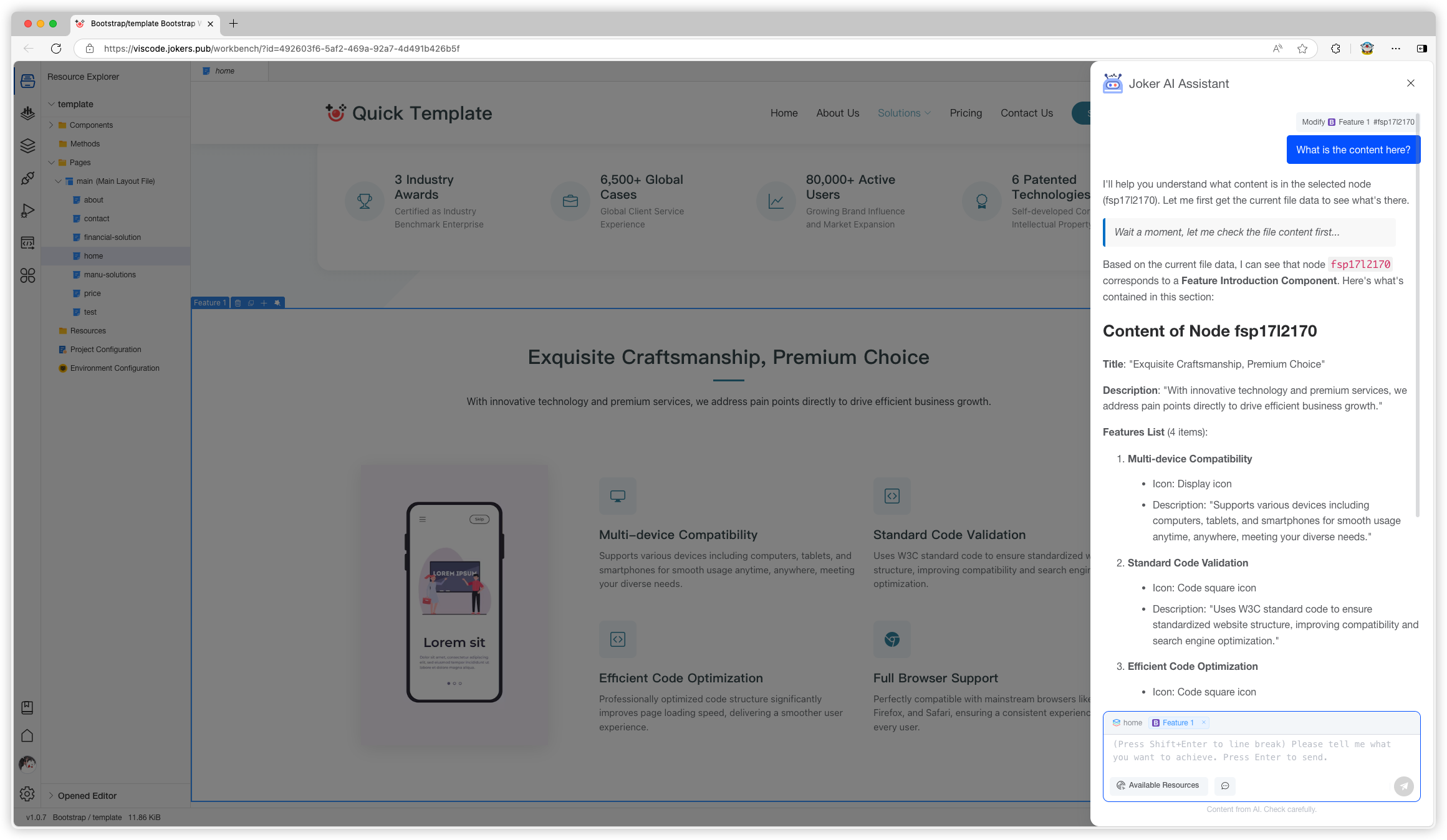Viewport: 1447px width, 840px height.
Task: Click the chat bubble icon in assistant input
Action: (x=1225, y=786)
